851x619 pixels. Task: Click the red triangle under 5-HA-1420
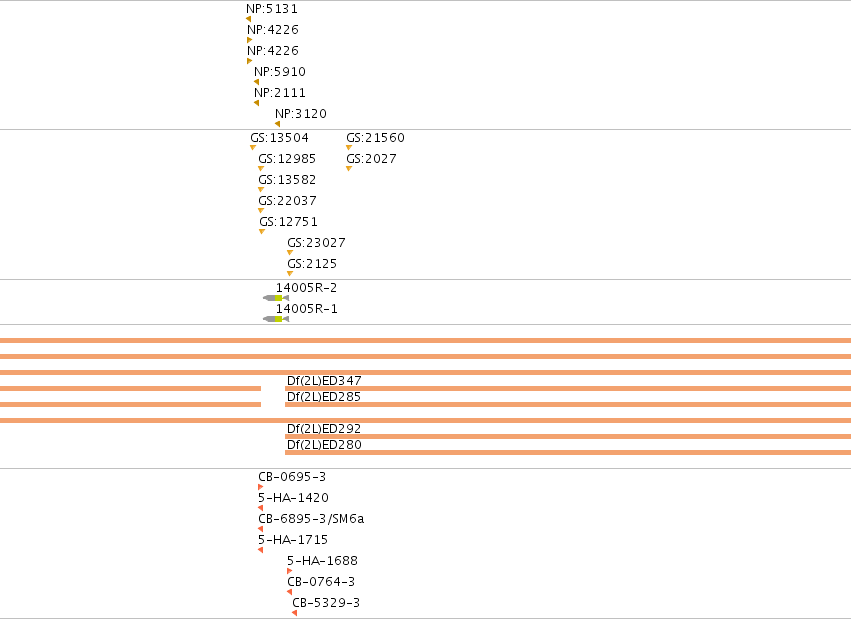(261, 508)
